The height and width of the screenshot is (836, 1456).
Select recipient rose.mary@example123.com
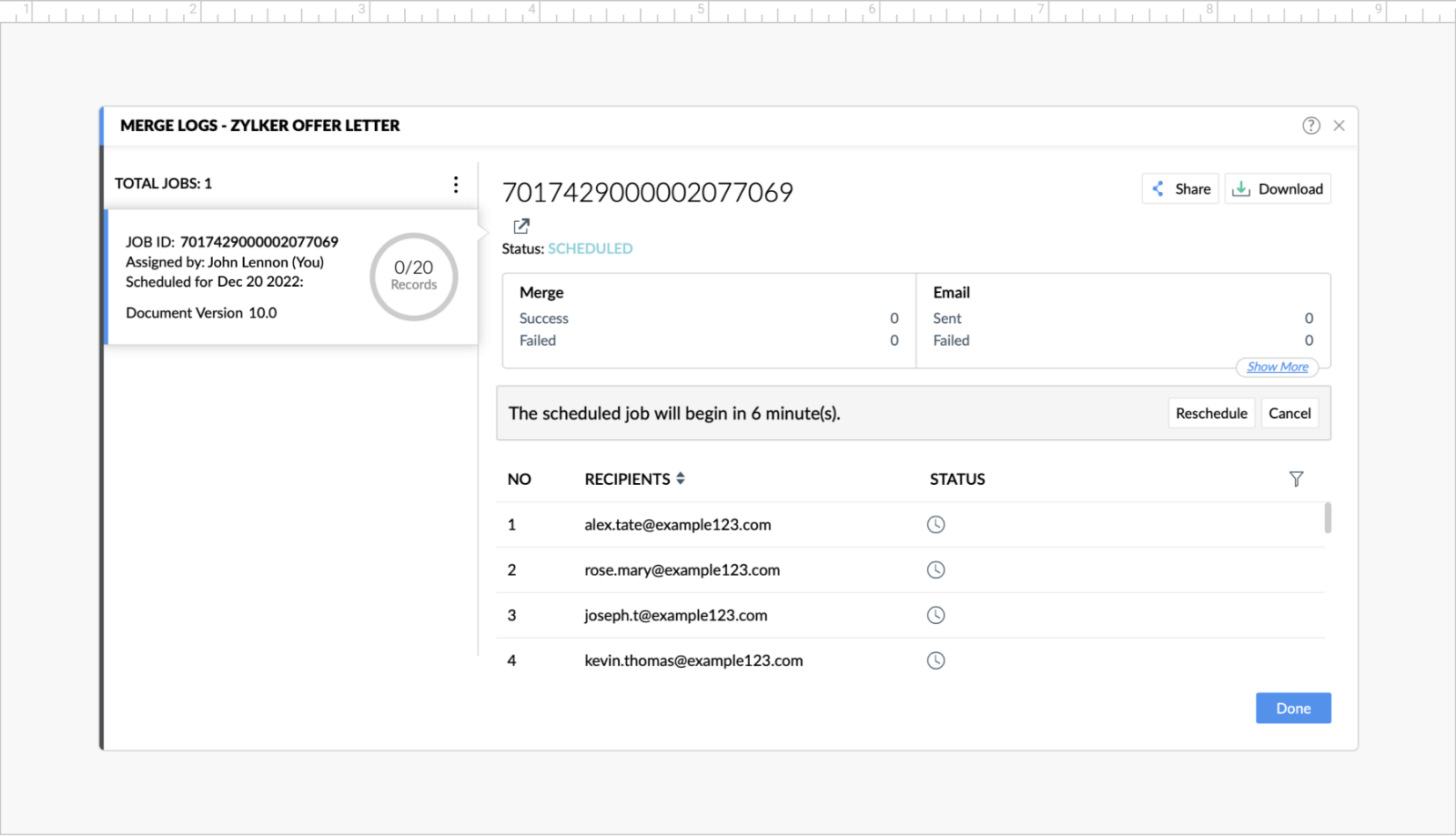[682, 570]
